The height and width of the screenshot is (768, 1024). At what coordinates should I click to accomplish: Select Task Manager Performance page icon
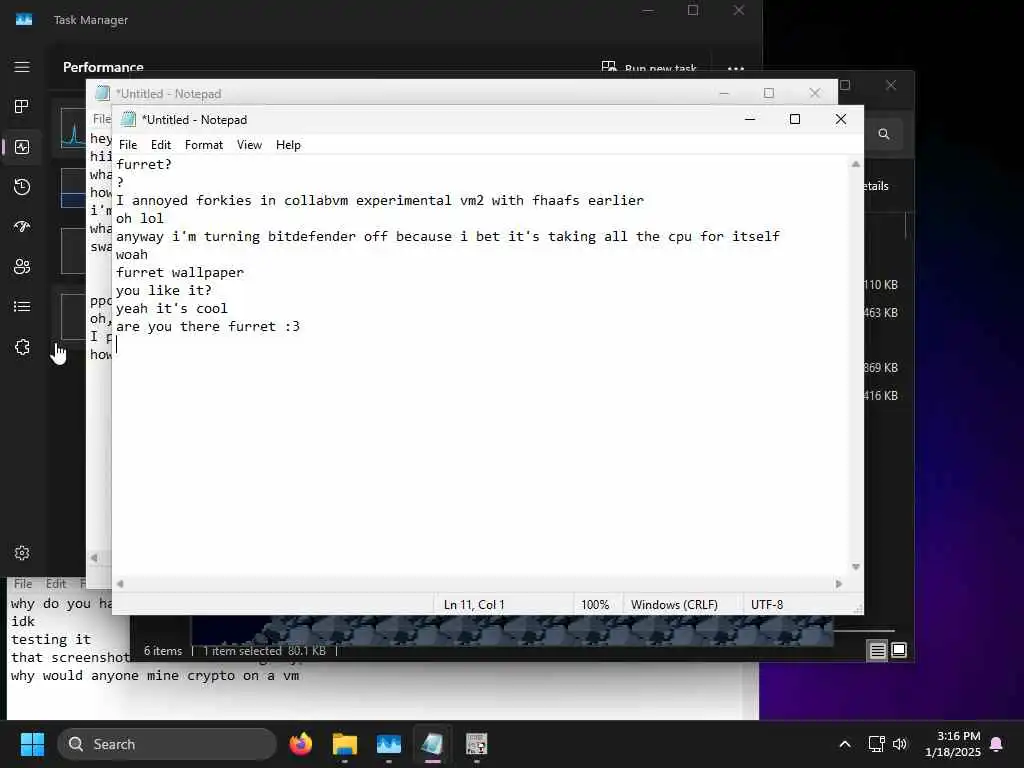tap(22, 147)
